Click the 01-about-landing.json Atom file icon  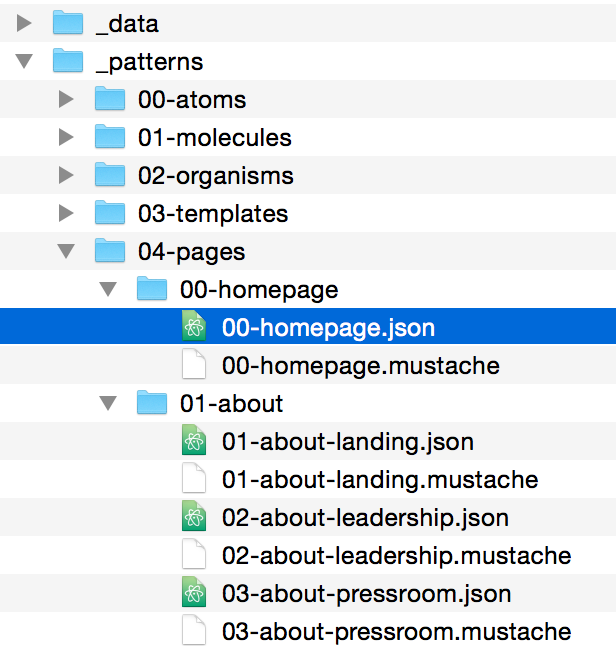tap(194, 440)
